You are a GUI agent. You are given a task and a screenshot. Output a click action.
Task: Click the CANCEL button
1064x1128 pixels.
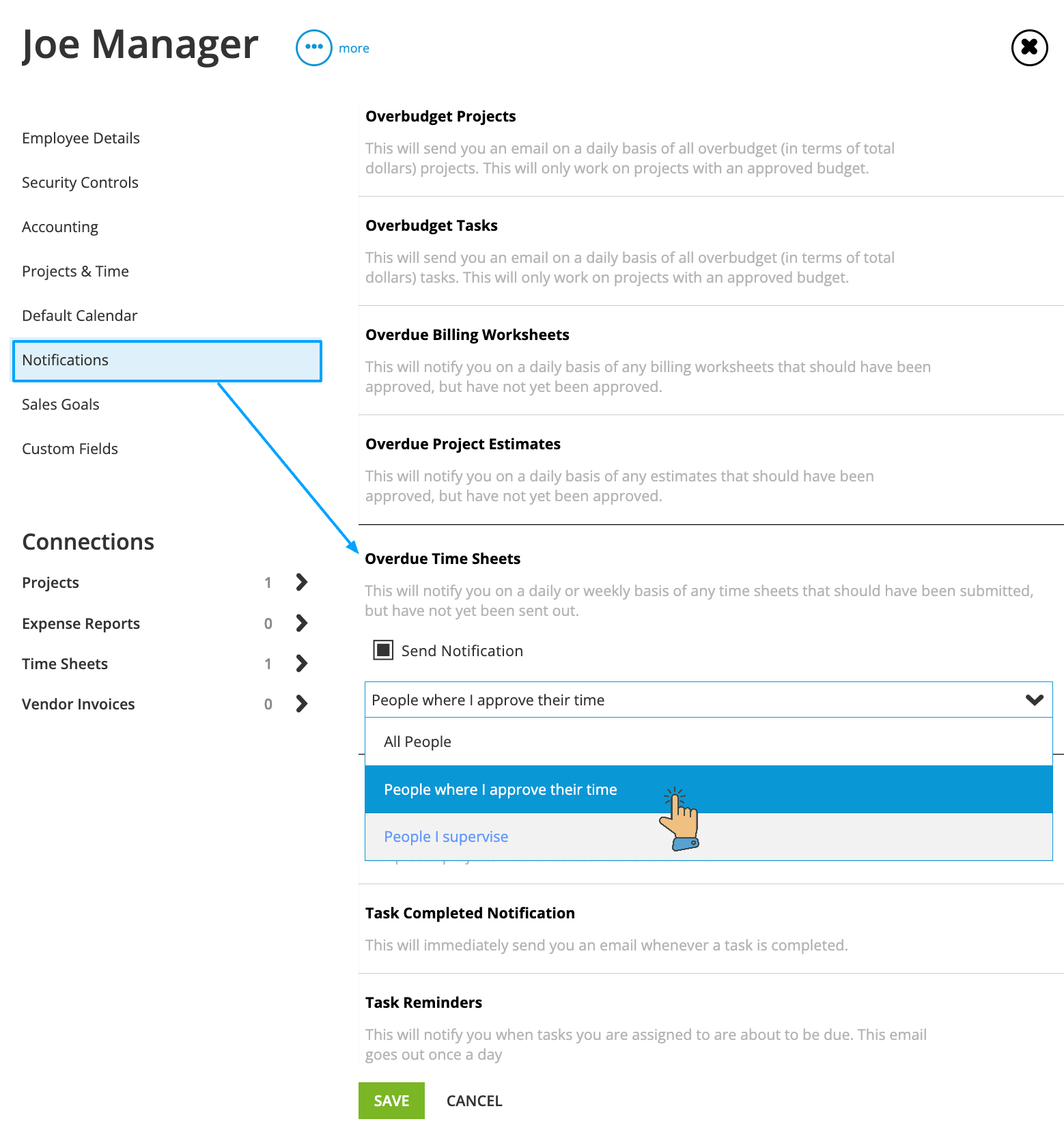click(474, 1101)
